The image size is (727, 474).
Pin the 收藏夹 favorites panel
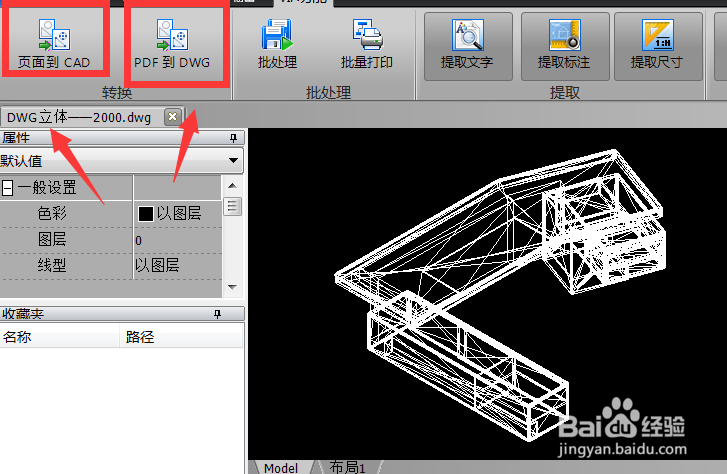click(217, 314)
